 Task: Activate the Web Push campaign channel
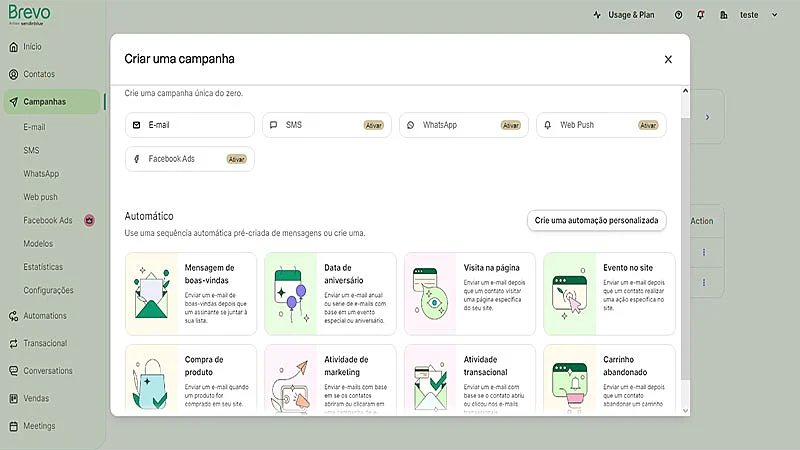[648, 125]
